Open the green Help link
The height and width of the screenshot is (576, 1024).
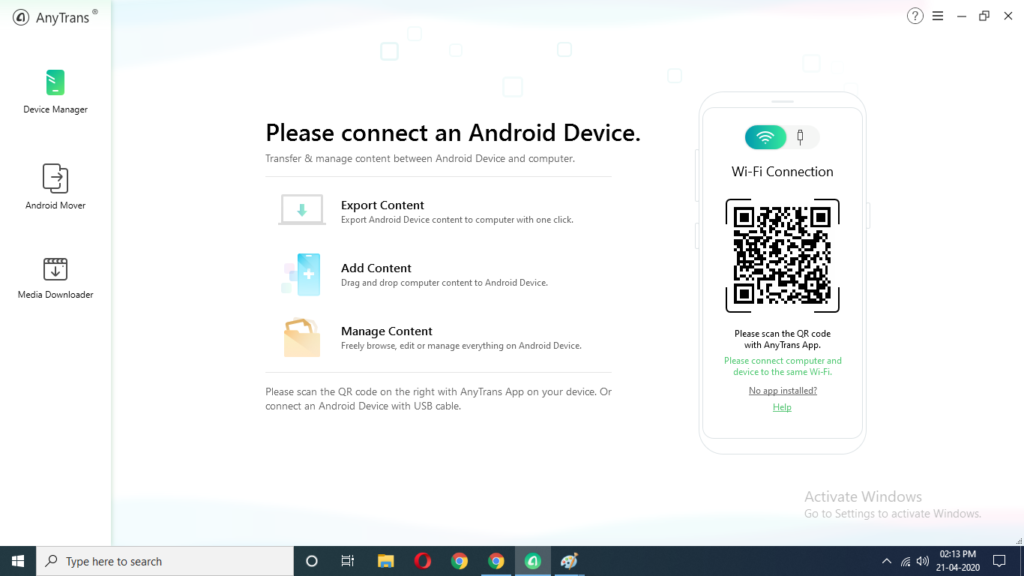[782, 408]
